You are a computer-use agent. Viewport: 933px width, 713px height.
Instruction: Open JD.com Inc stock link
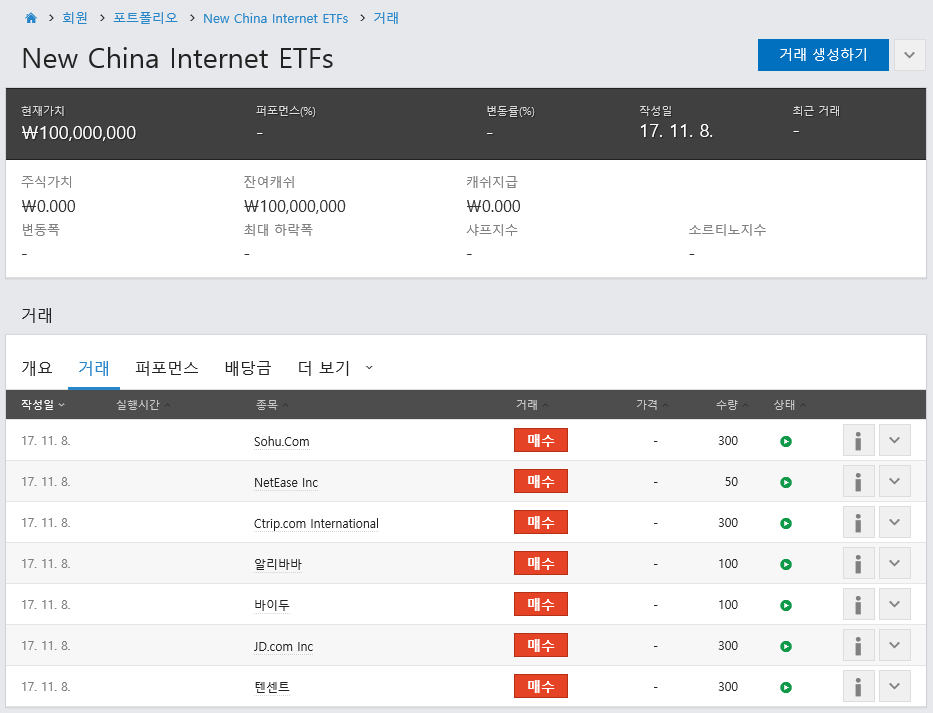coord(283,646)
